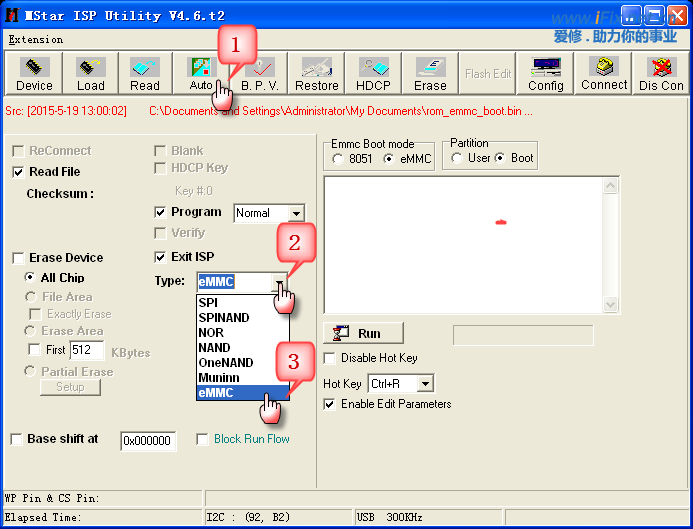This screenshot has height=529, width=693.
Task: Open the Extension menu
Action: tap(35, 40)
